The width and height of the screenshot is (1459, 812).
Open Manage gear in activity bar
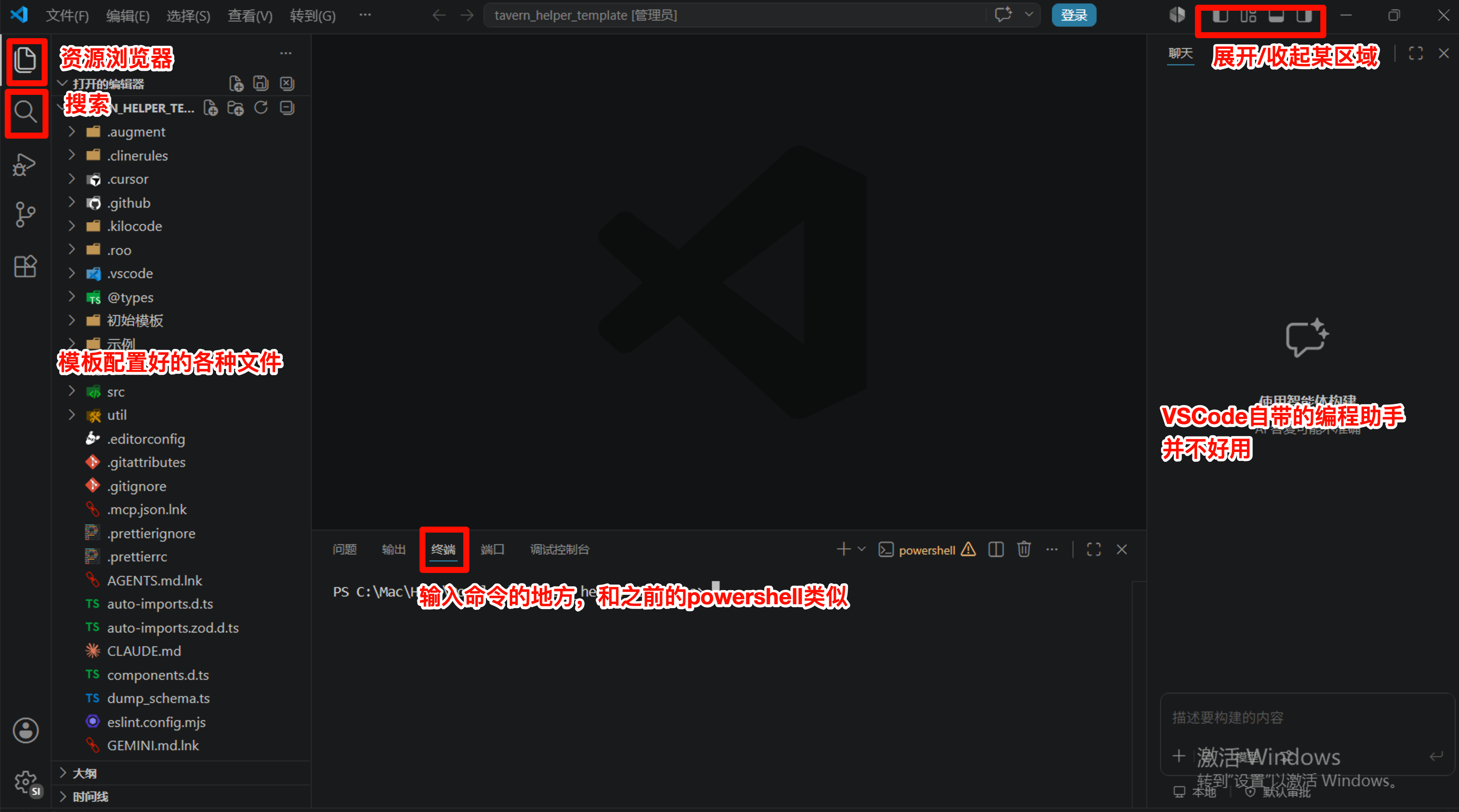[25, 782]
